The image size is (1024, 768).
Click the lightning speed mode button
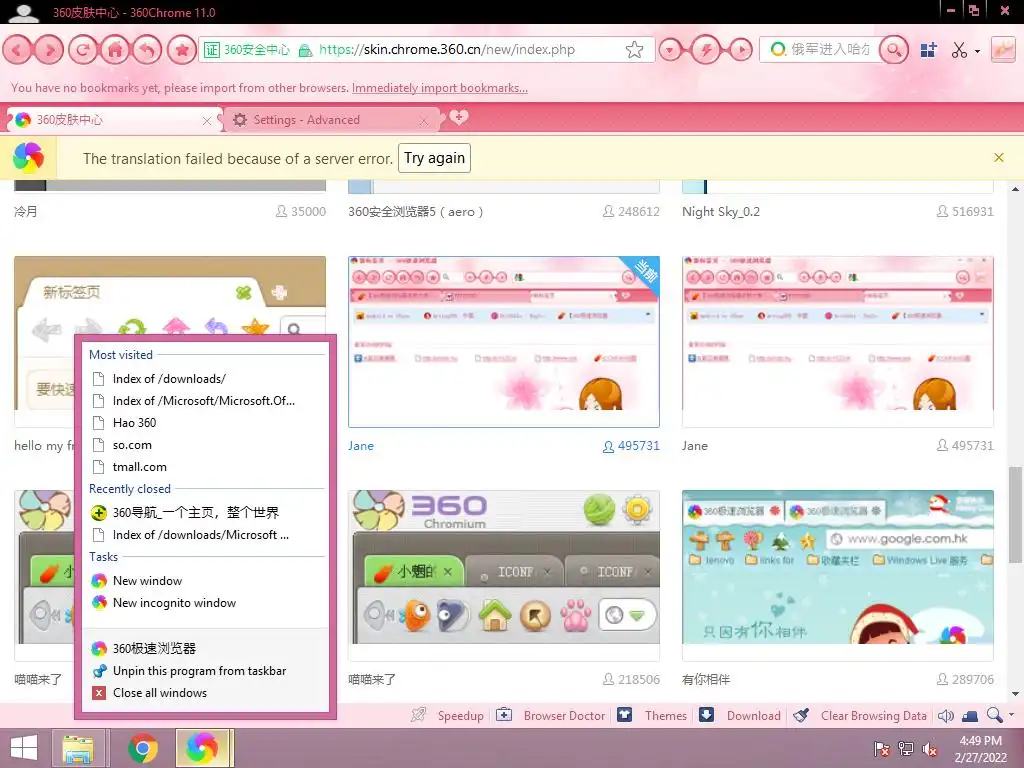coord(706,50)
